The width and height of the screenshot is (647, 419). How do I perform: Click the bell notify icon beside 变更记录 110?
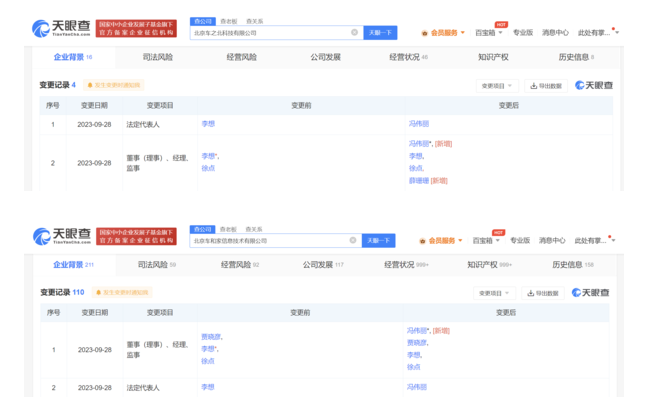pyautogui.click(x=98, y=292)
